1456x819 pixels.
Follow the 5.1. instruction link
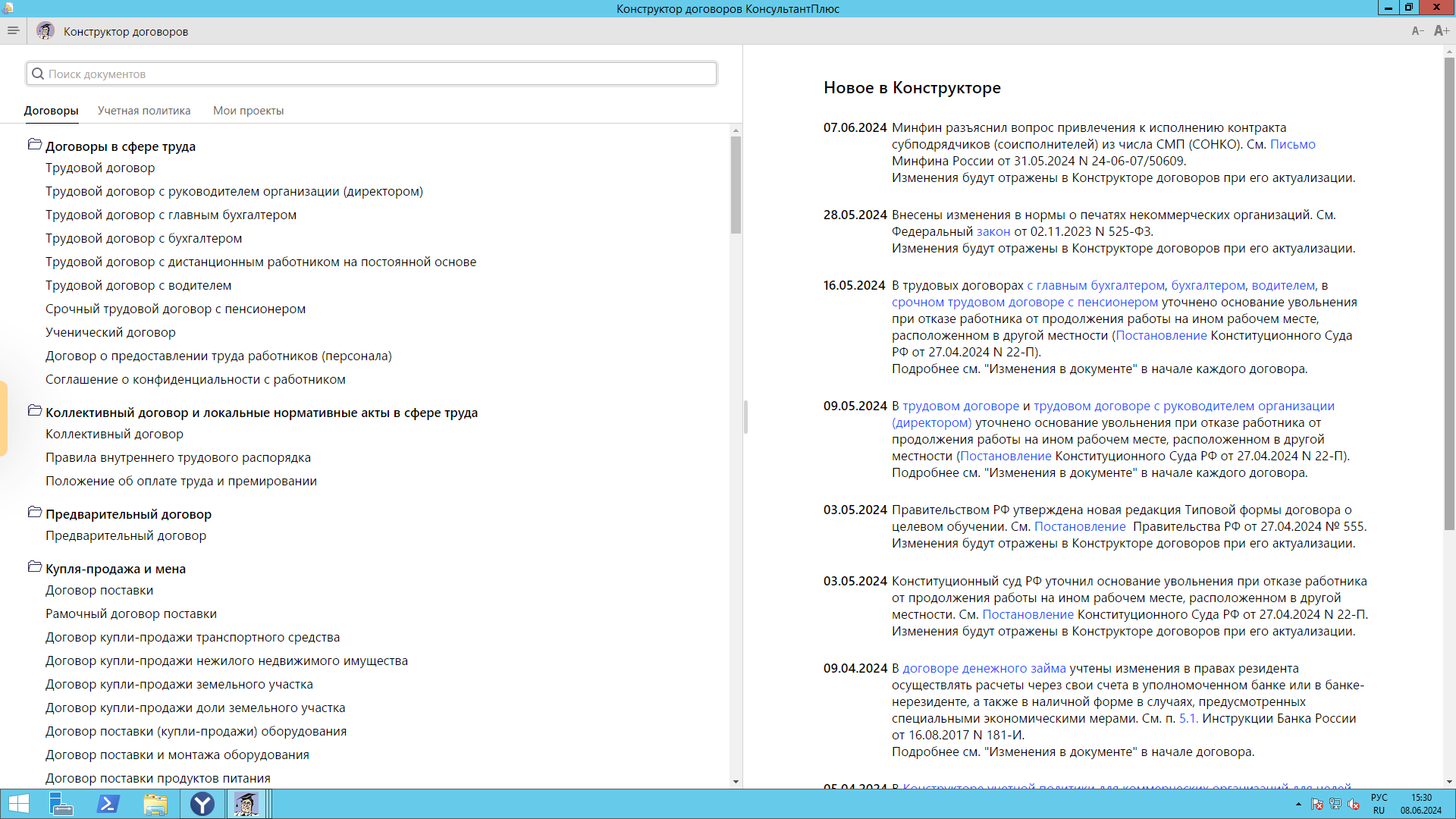(1188, 718)
